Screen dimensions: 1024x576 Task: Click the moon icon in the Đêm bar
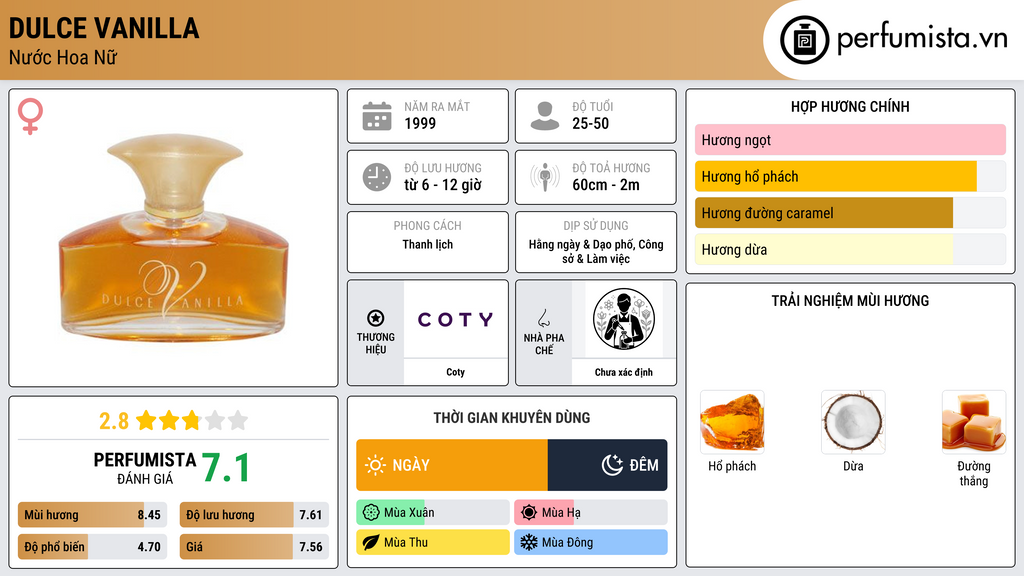[x=612, y=465]
